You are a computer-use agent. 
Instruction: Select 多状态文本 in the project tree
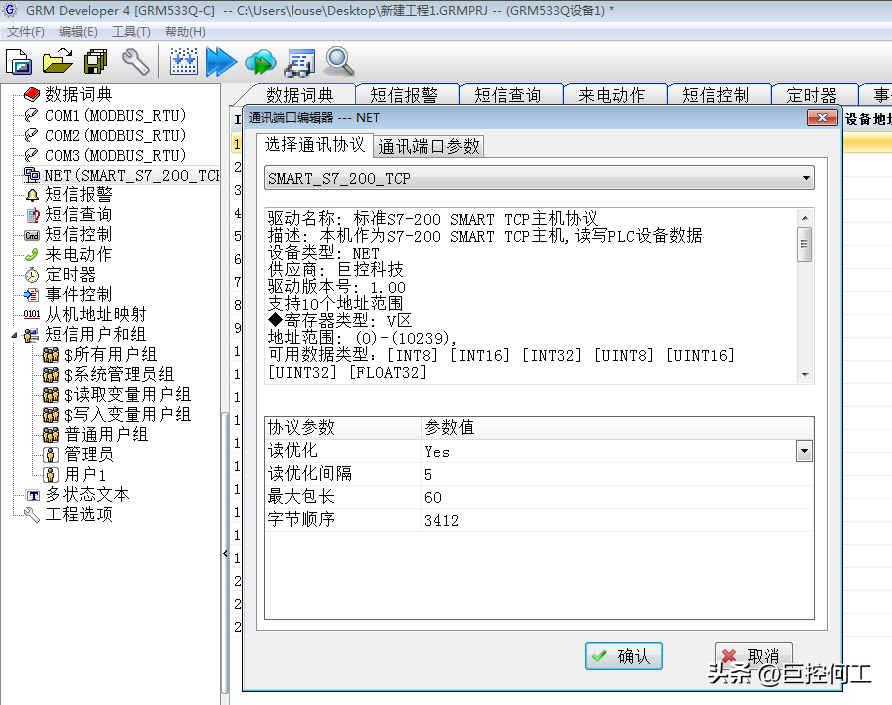87,495
